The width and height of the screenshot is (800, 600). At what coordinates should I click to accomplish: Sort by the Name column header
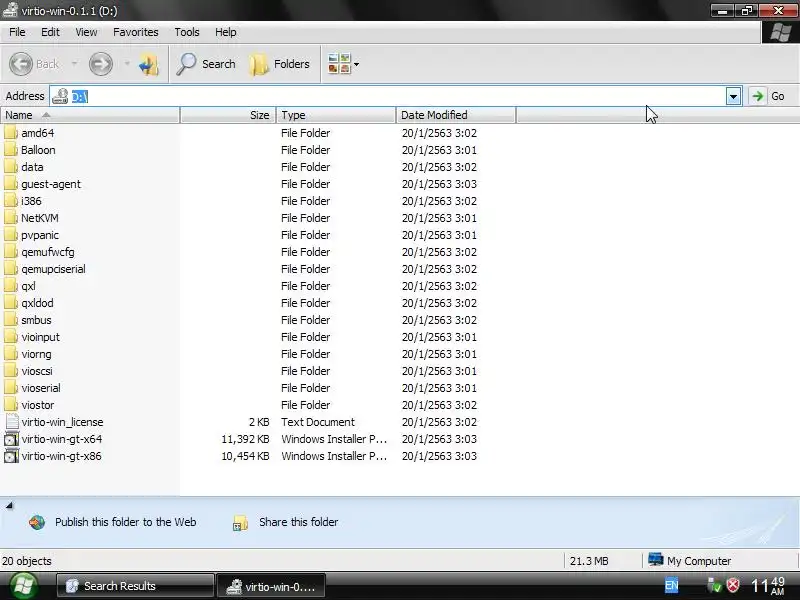[x=90, y=115]
